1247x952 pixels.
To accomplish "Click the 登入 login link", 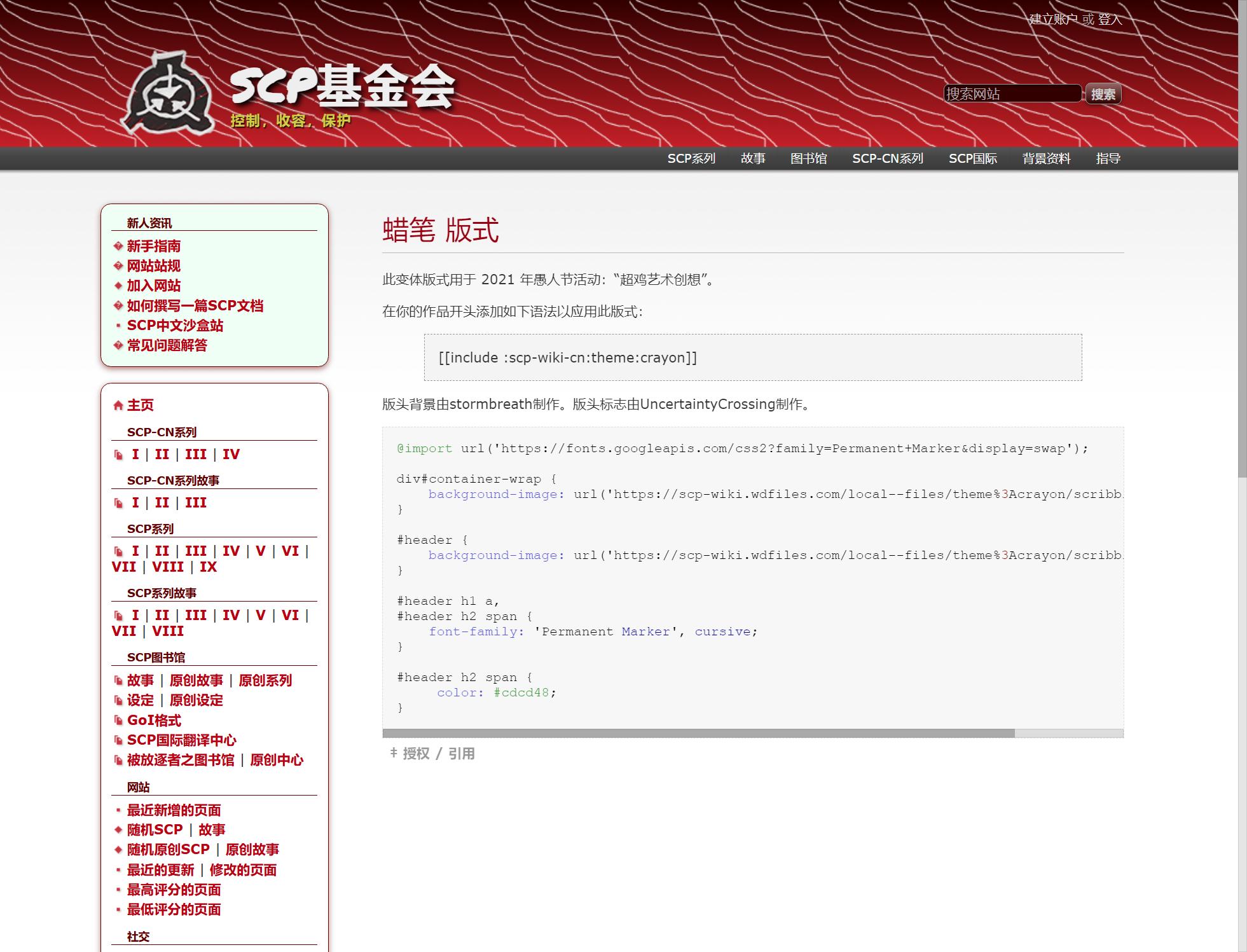I will pyautogui.click(x=1110, y=20).
